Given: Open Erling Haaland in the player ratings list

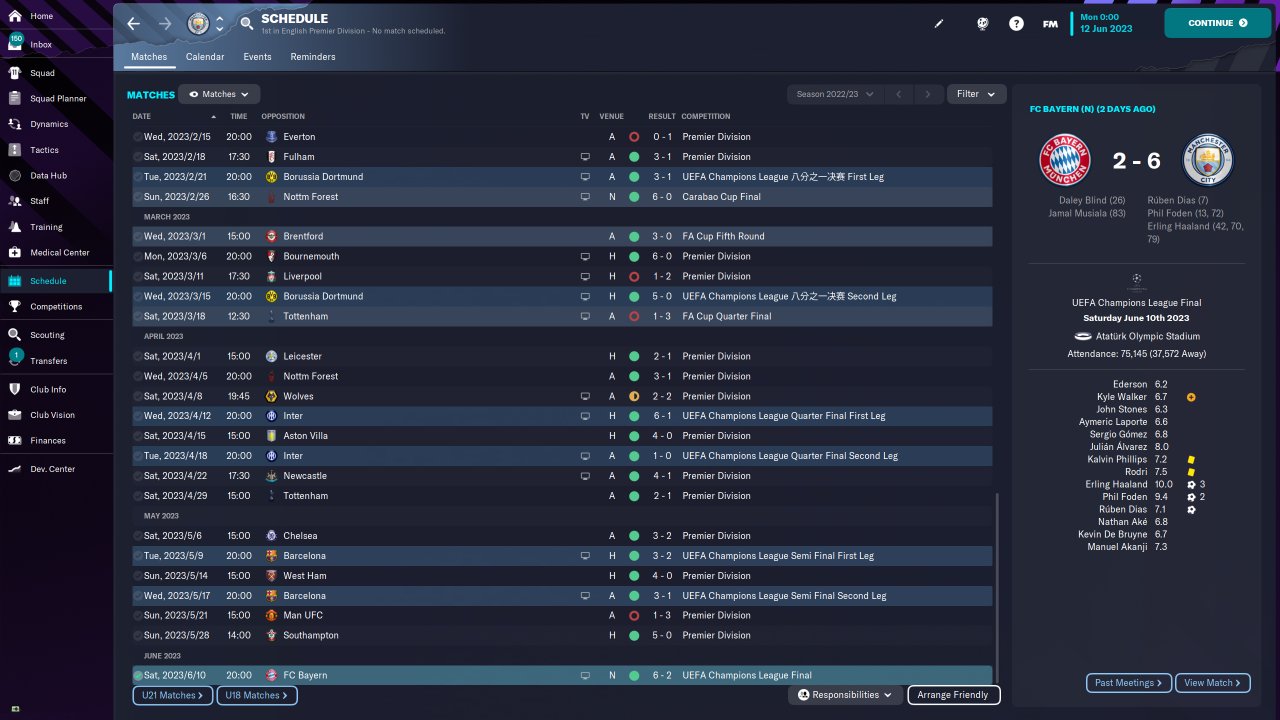Looking at the screenshot, I should (1115, 484).
